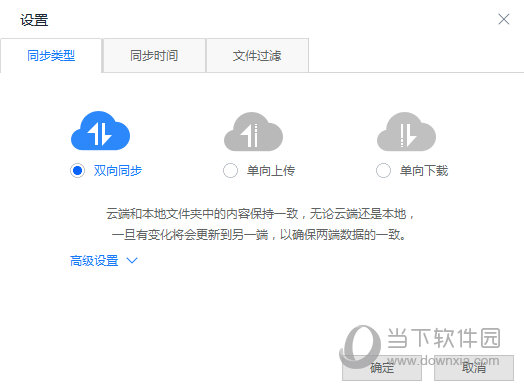Click the 单向上传 label text

(271, 171)
